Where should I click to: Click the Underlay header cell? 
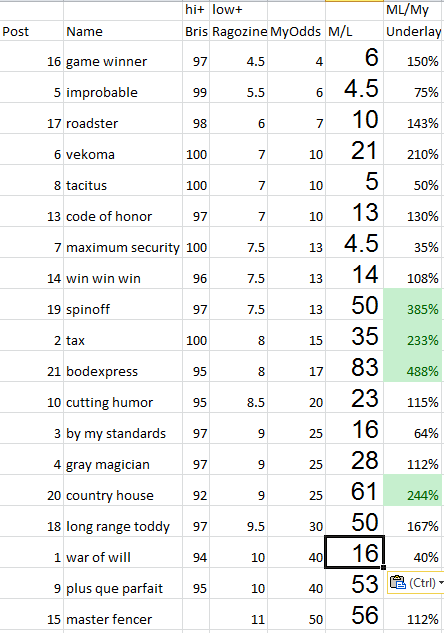pyautogui.click(x=413, y=31)
